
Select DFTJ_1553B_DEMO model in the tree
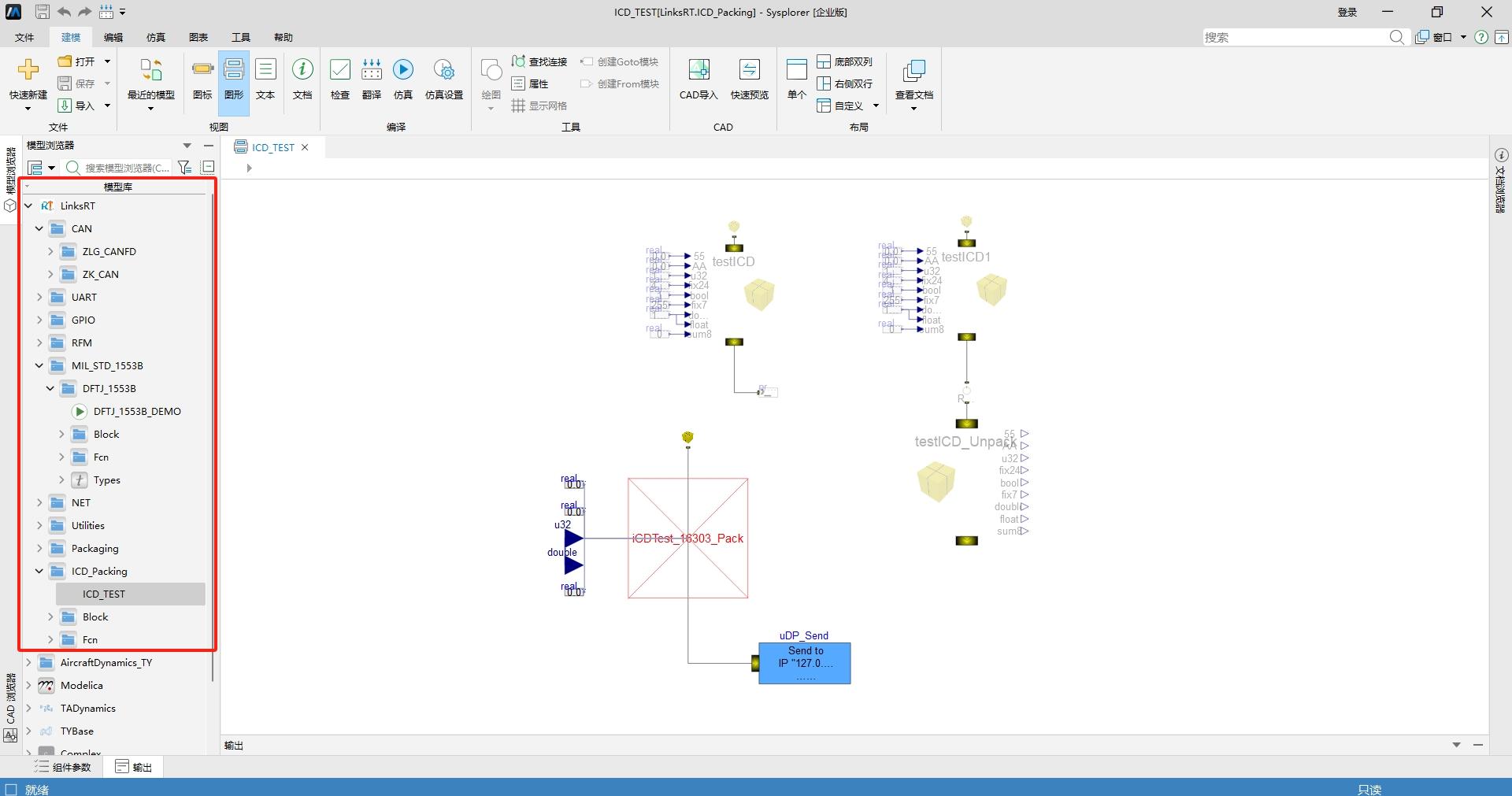click(x=137, y=411)
